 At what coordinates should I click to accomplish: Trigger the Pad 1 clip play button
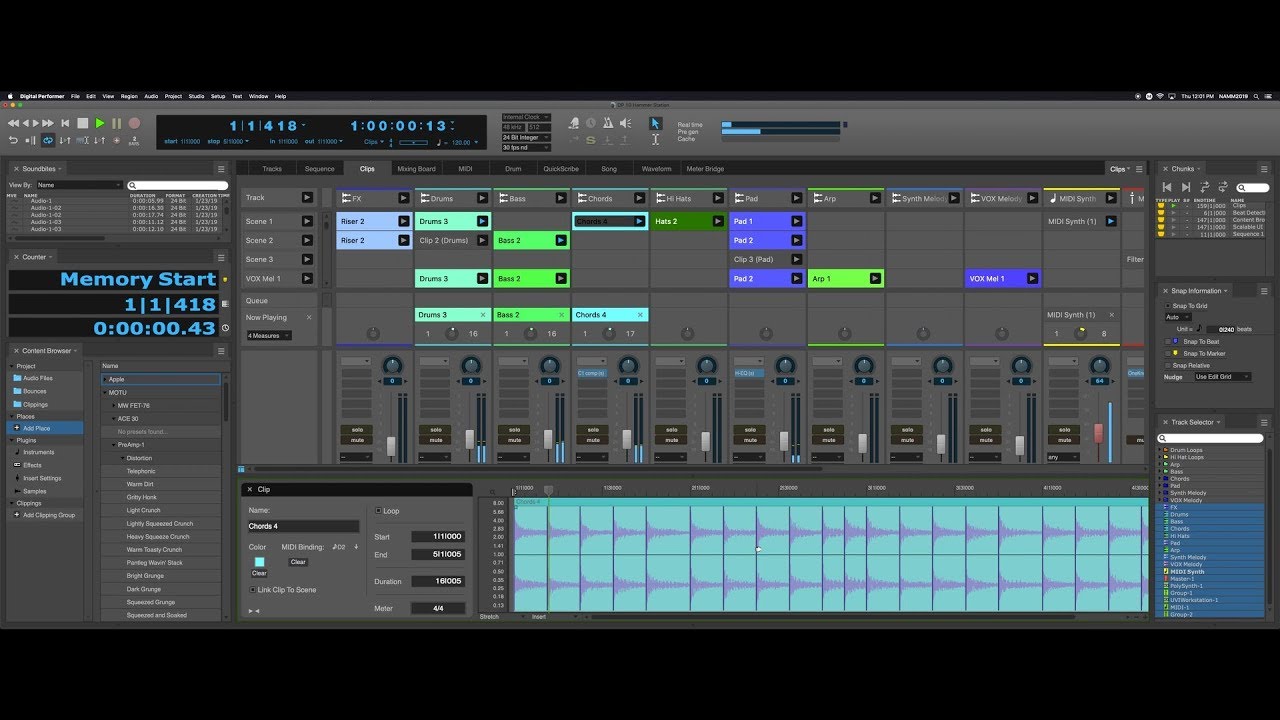(x=797, y=221)
